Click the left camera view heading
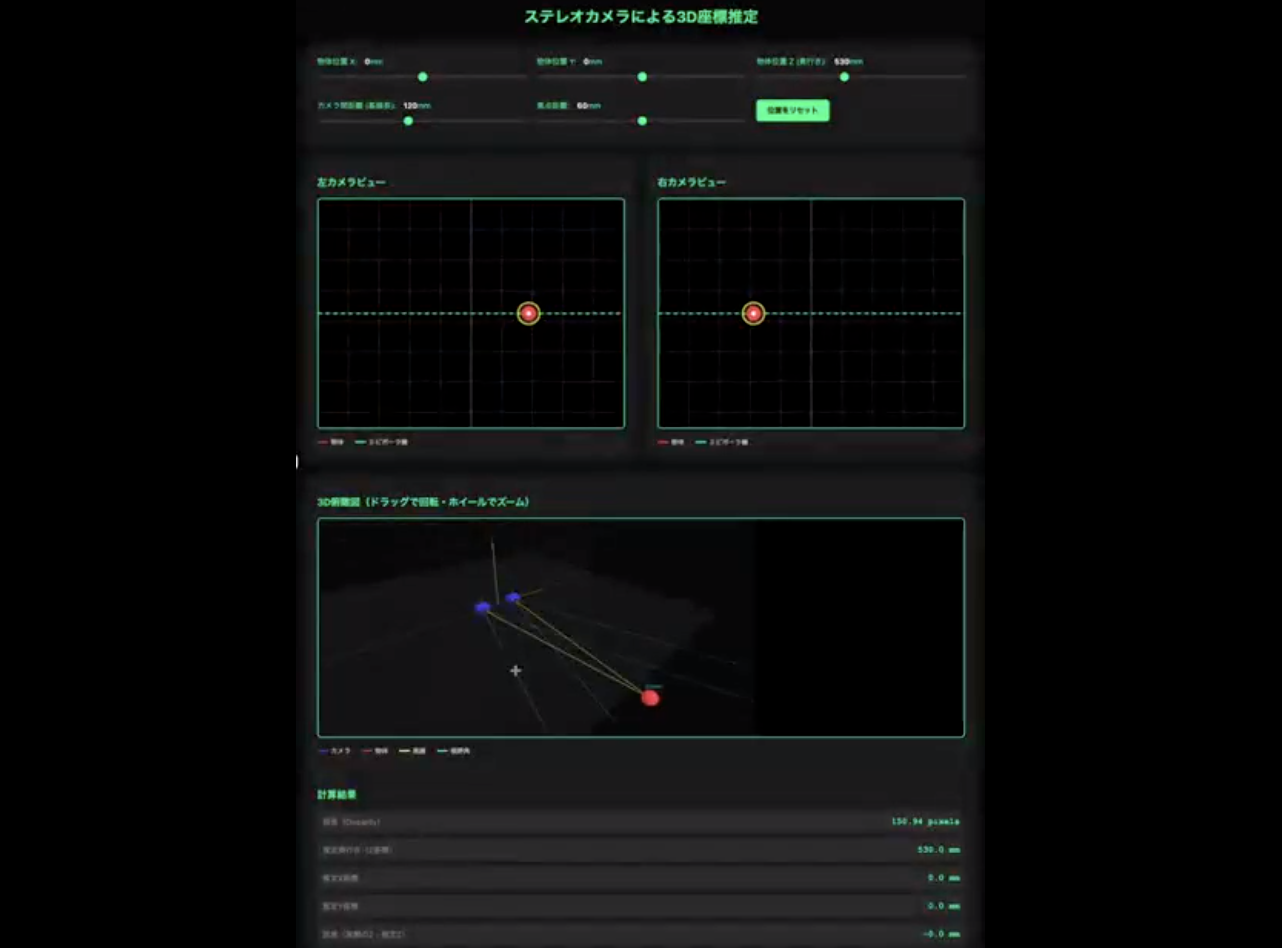This screenshot has width=1282, height=948. tap(351, 183)
